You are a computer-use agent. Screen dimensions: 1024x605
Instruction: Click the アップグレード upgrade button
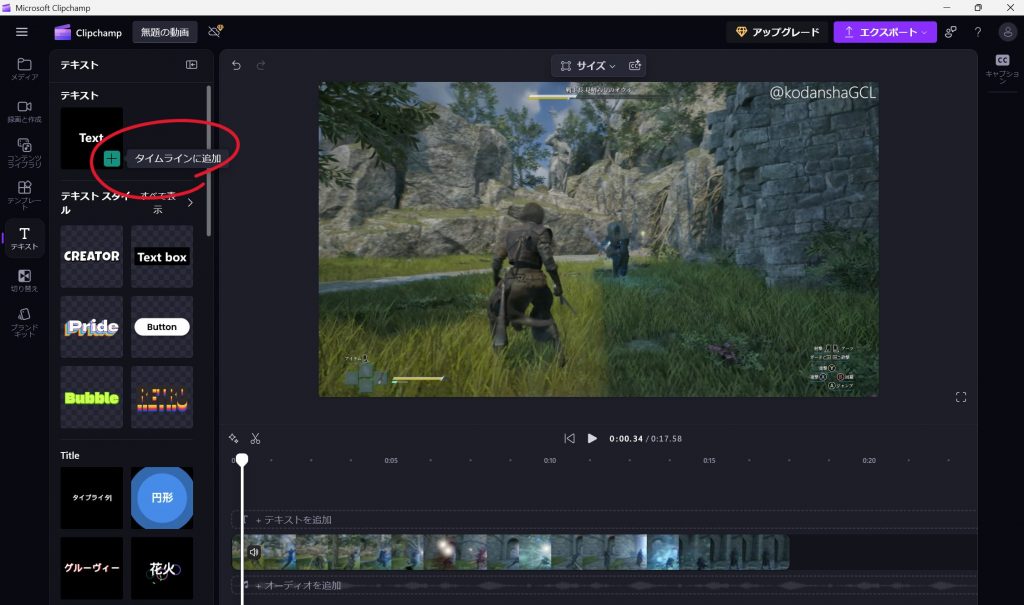tap(777, 32)
